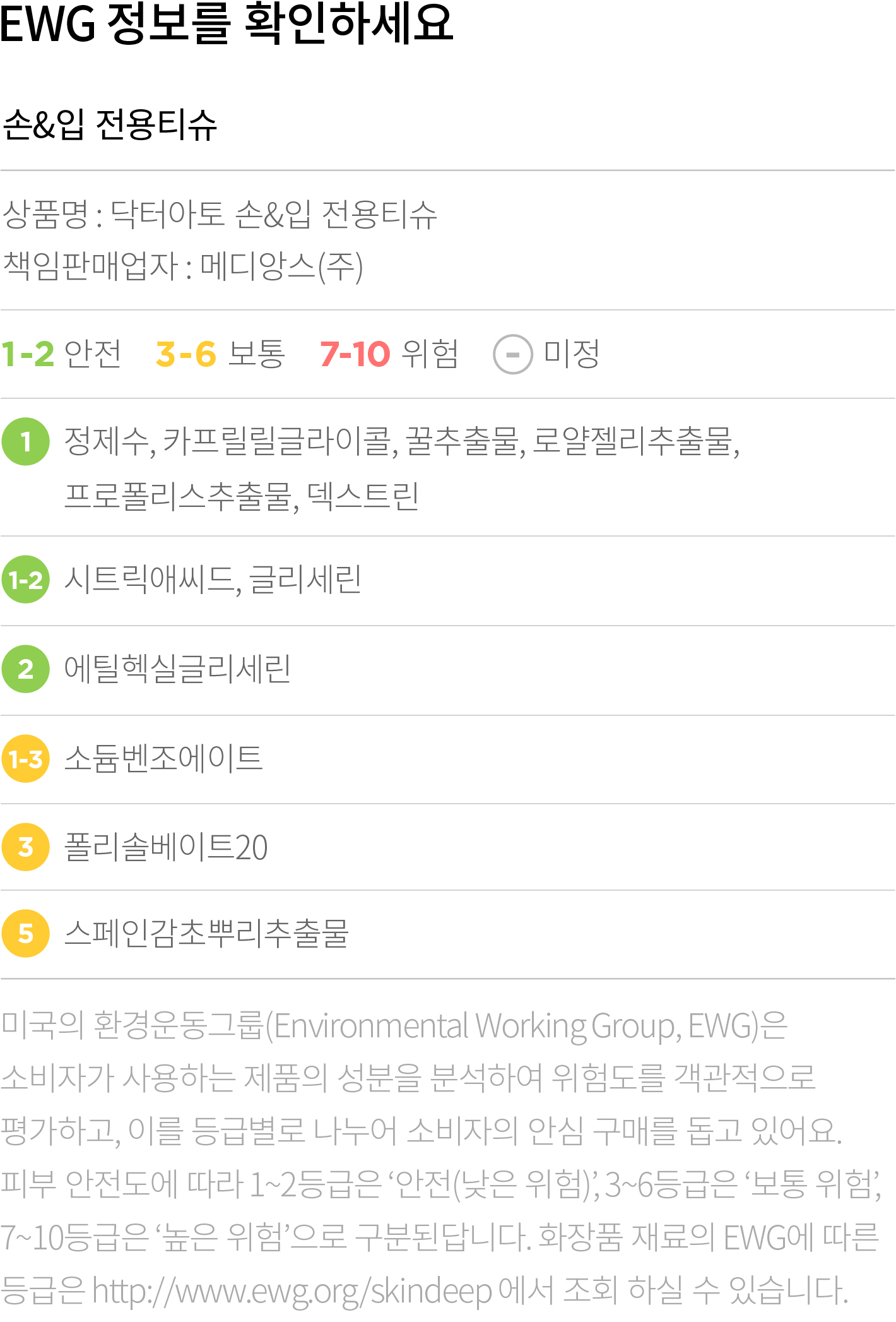
Task: Click the 폴리솔베이트20 ingredient
Action: click(166, 847)
